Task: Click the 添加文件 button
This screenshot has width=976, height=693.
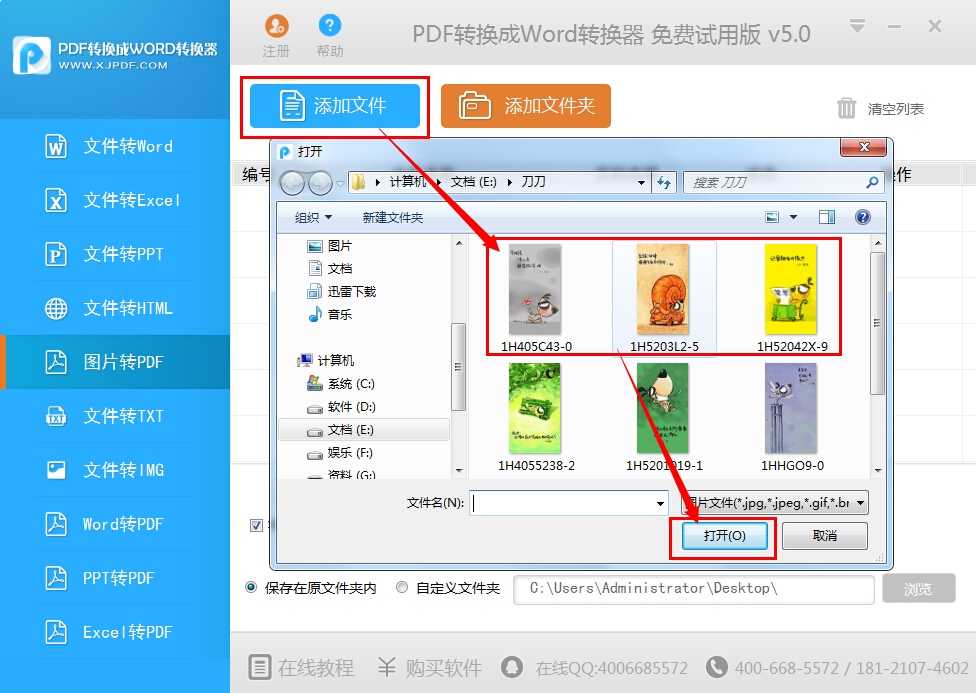Action: pyautogui.click(x=335, y=106)
